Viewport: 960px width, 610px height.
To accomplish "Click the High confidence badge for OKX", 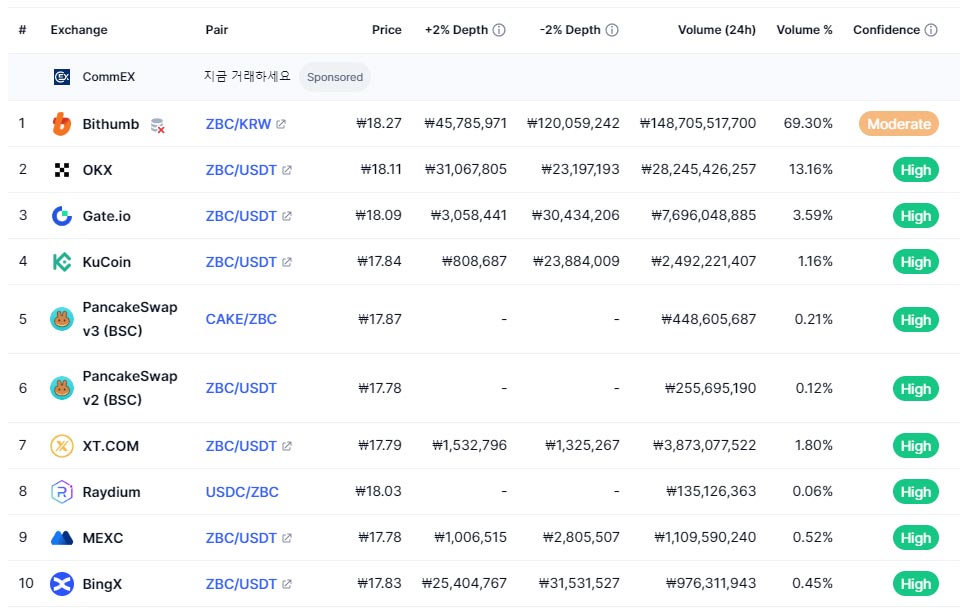I will coord(916,170).
